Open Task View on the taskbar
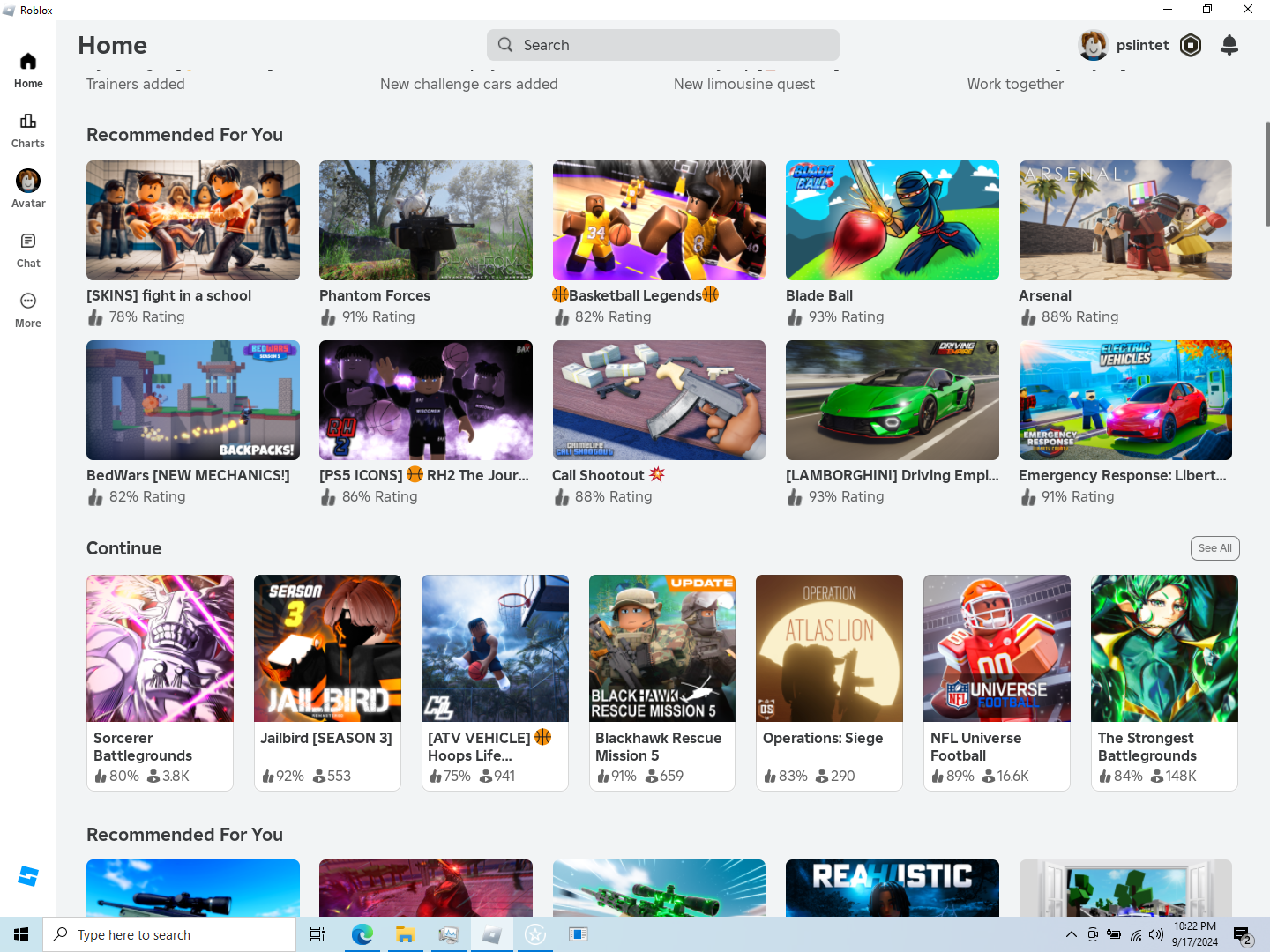This screenshot has height=952, width=1270. coord(317,934)
